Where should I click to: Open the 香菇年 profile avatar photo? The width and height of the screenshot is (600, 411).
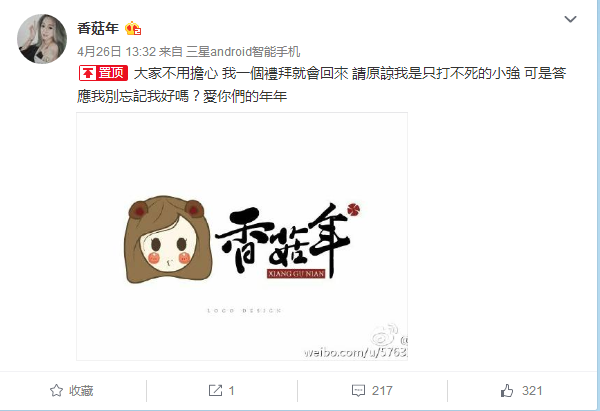42,39
